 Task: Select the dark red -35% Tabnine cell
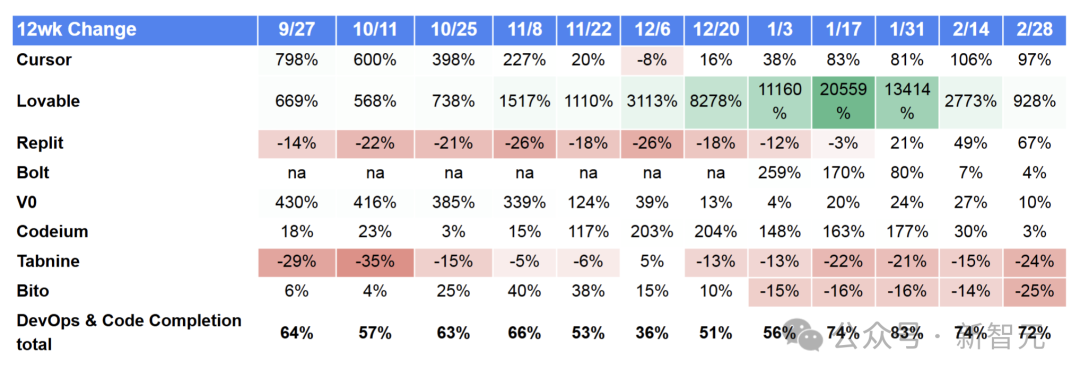pyautogui.click(x=374, y=262)
